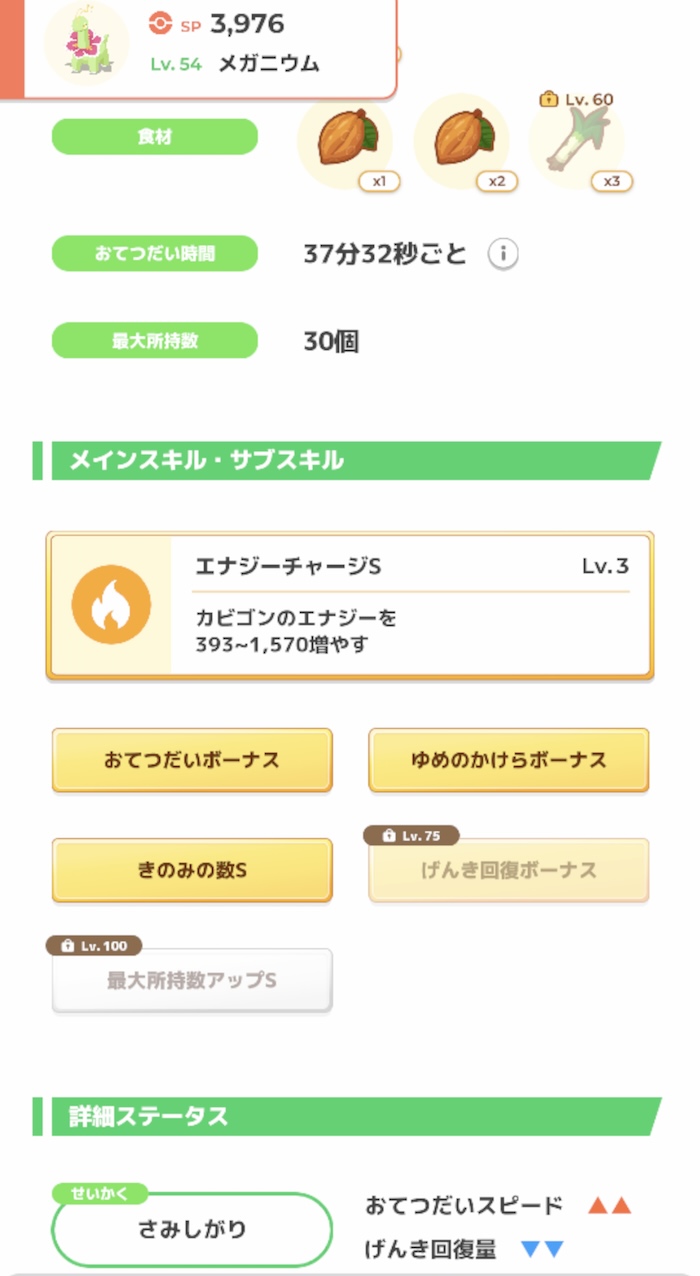Click the Meganium portrait thumbnail
The image size is (700, 1276).
[85, 42]
